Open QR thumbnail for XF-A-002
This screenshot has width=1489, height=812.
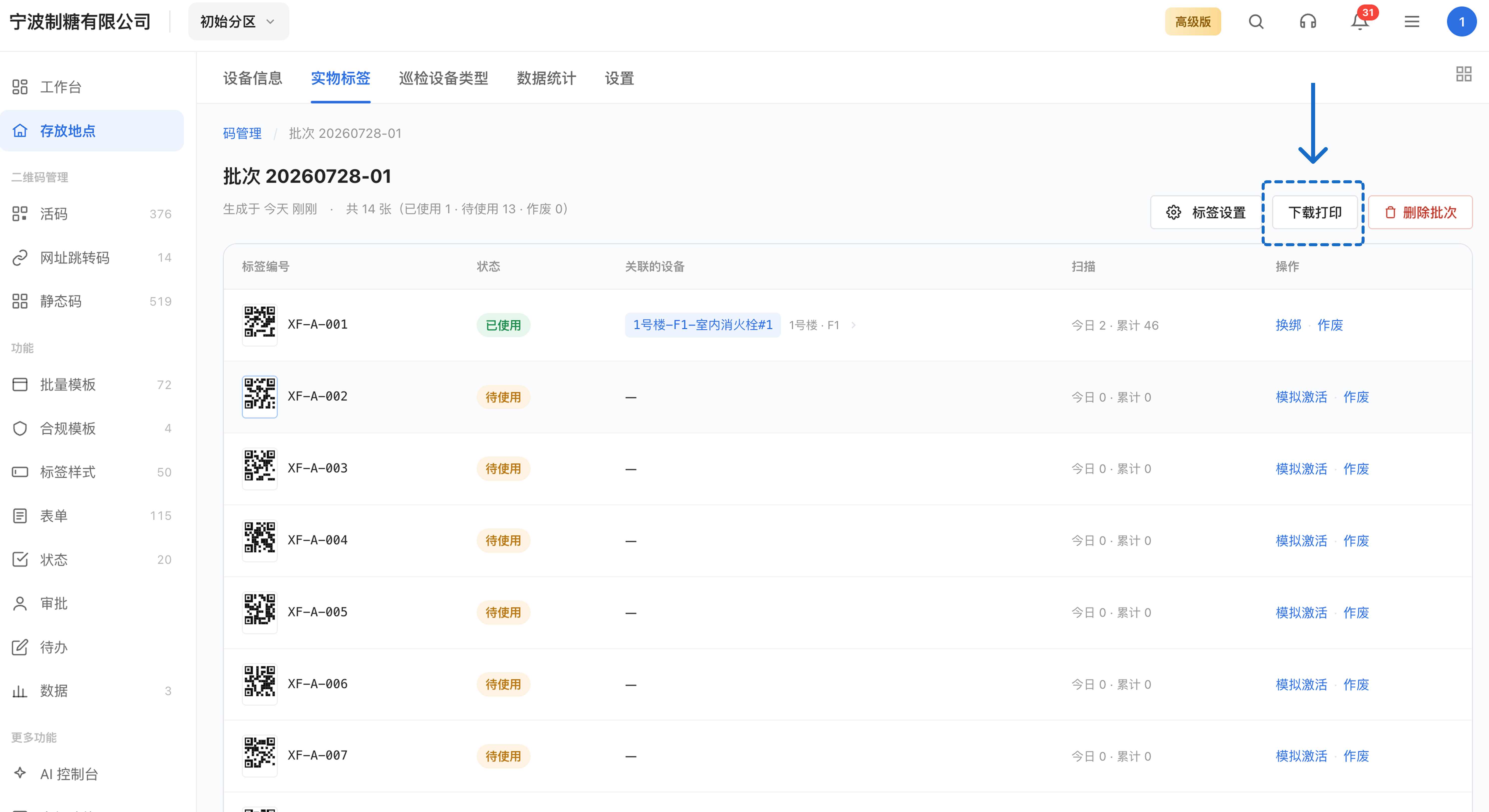[x=260, y=397]
